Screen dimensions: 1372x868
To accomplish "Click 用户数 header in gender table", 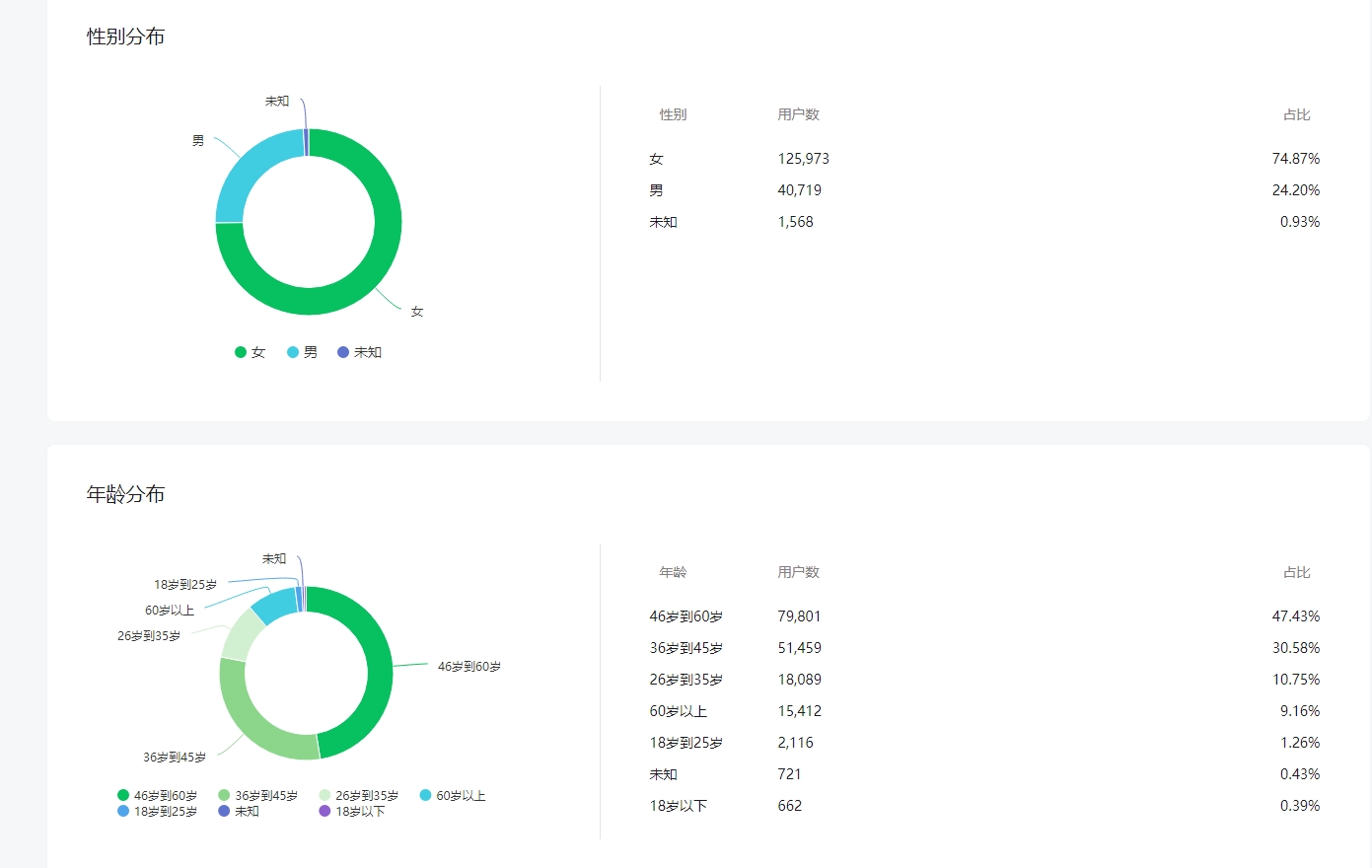I will pyautogui.click(x=798, y=114).
